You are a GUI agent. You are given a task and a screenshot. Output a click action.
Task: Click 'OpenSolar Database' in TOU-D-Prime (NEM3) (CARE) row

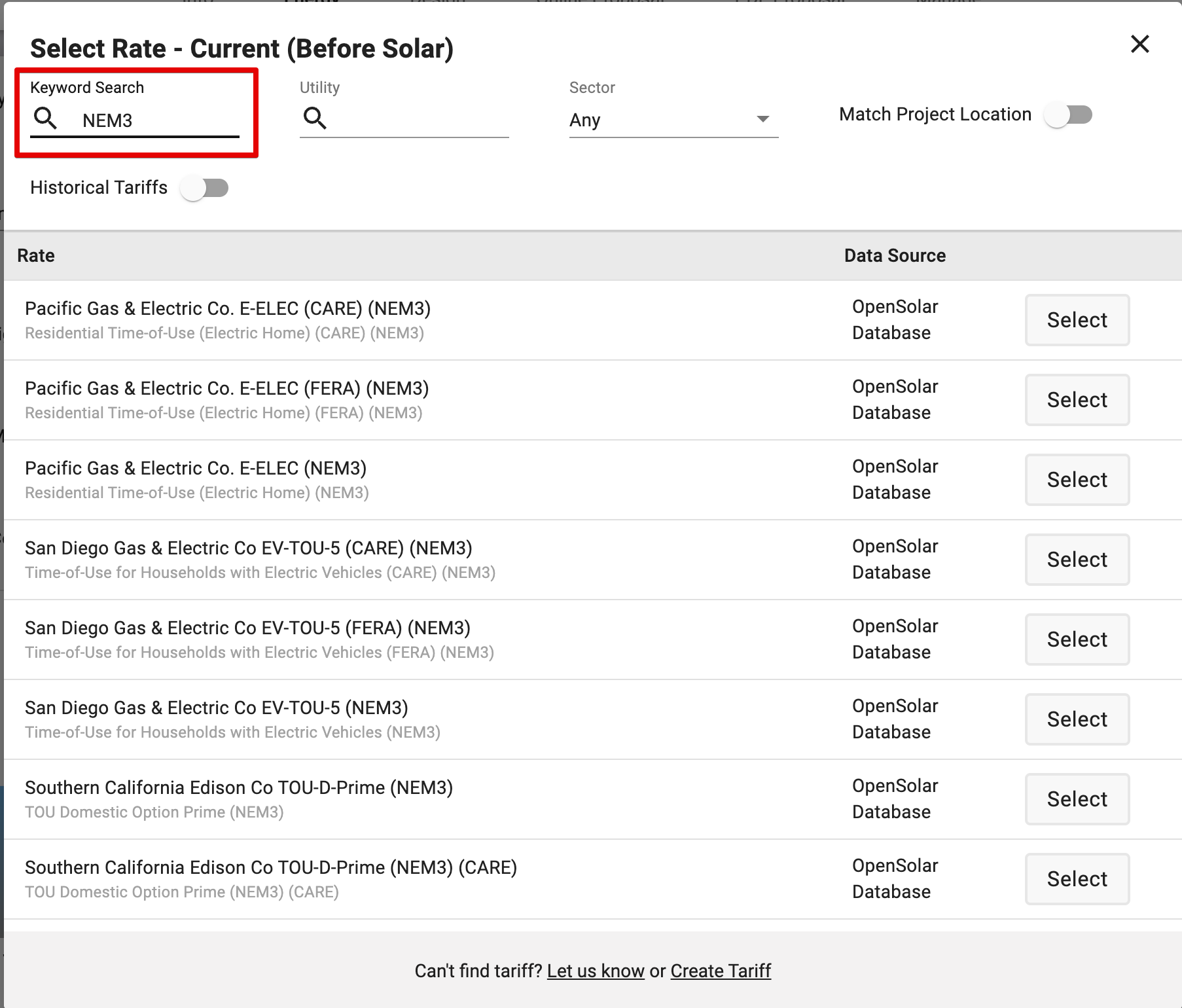coord(895,879)
